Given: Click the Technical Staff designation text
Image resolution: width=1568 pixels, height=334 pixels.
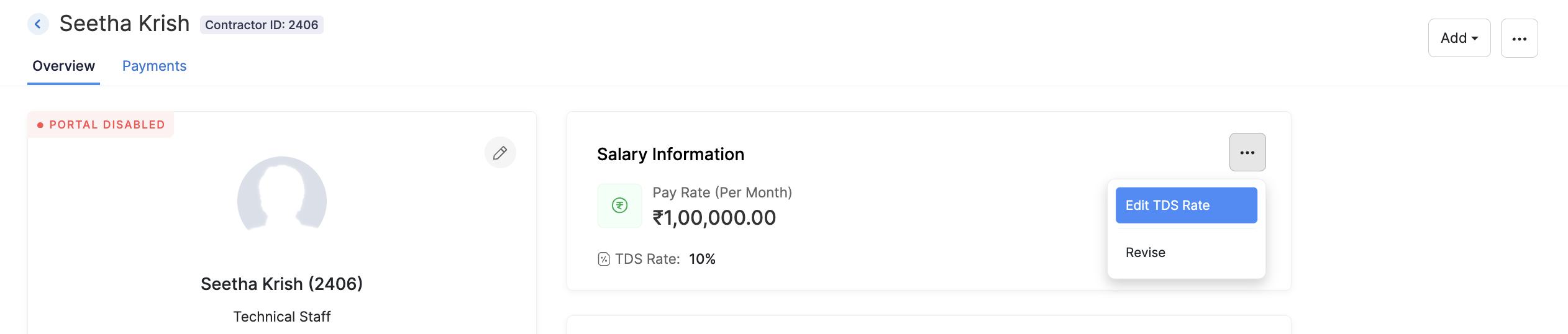Looking at the screenshot, I should (281, 317).
